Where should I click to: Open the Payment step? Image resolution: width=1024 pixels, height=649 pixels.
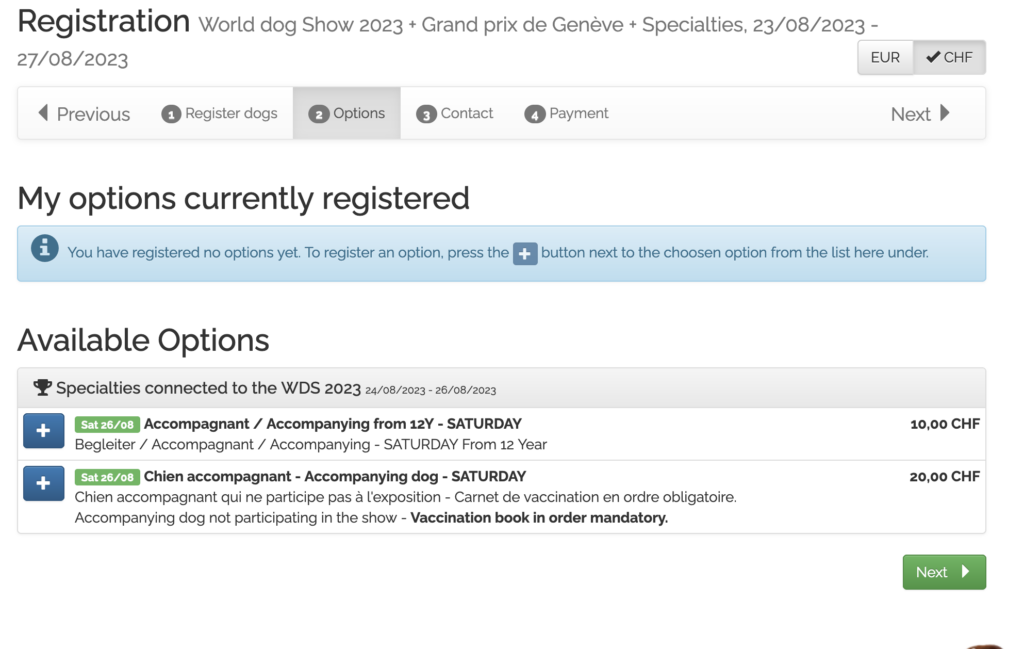578,114
